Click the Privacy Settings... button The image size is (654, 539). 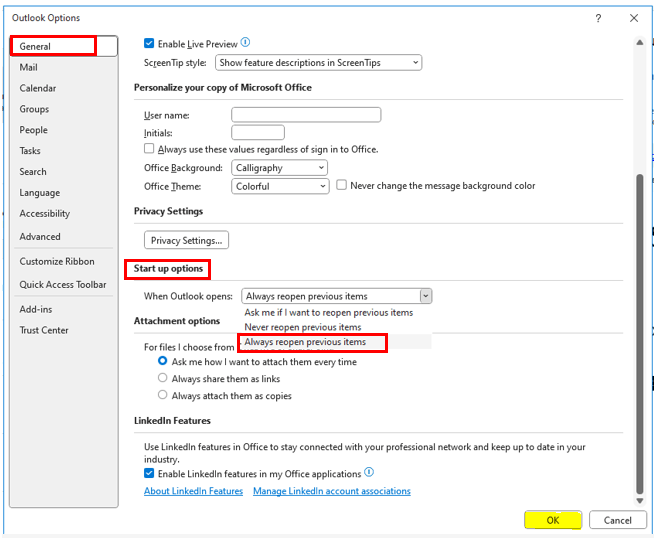(186, 240)
